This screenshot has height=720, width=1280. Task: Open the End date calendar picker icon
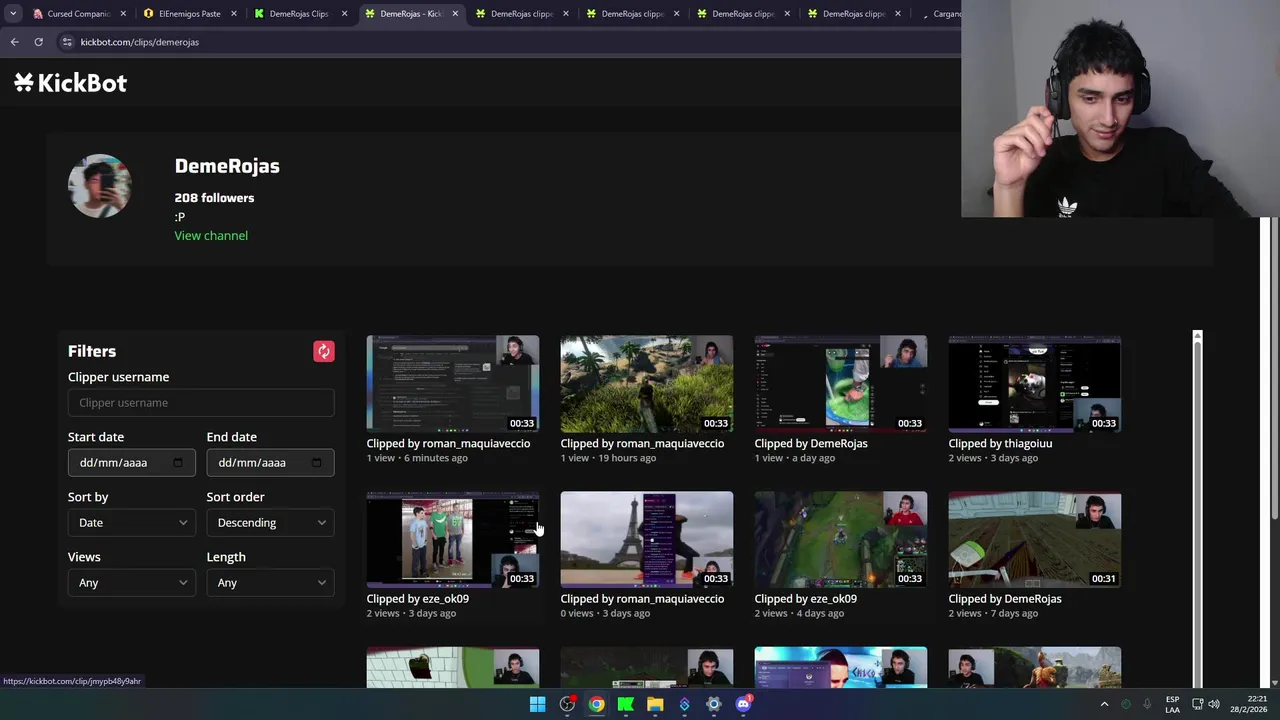click(317, 463)
